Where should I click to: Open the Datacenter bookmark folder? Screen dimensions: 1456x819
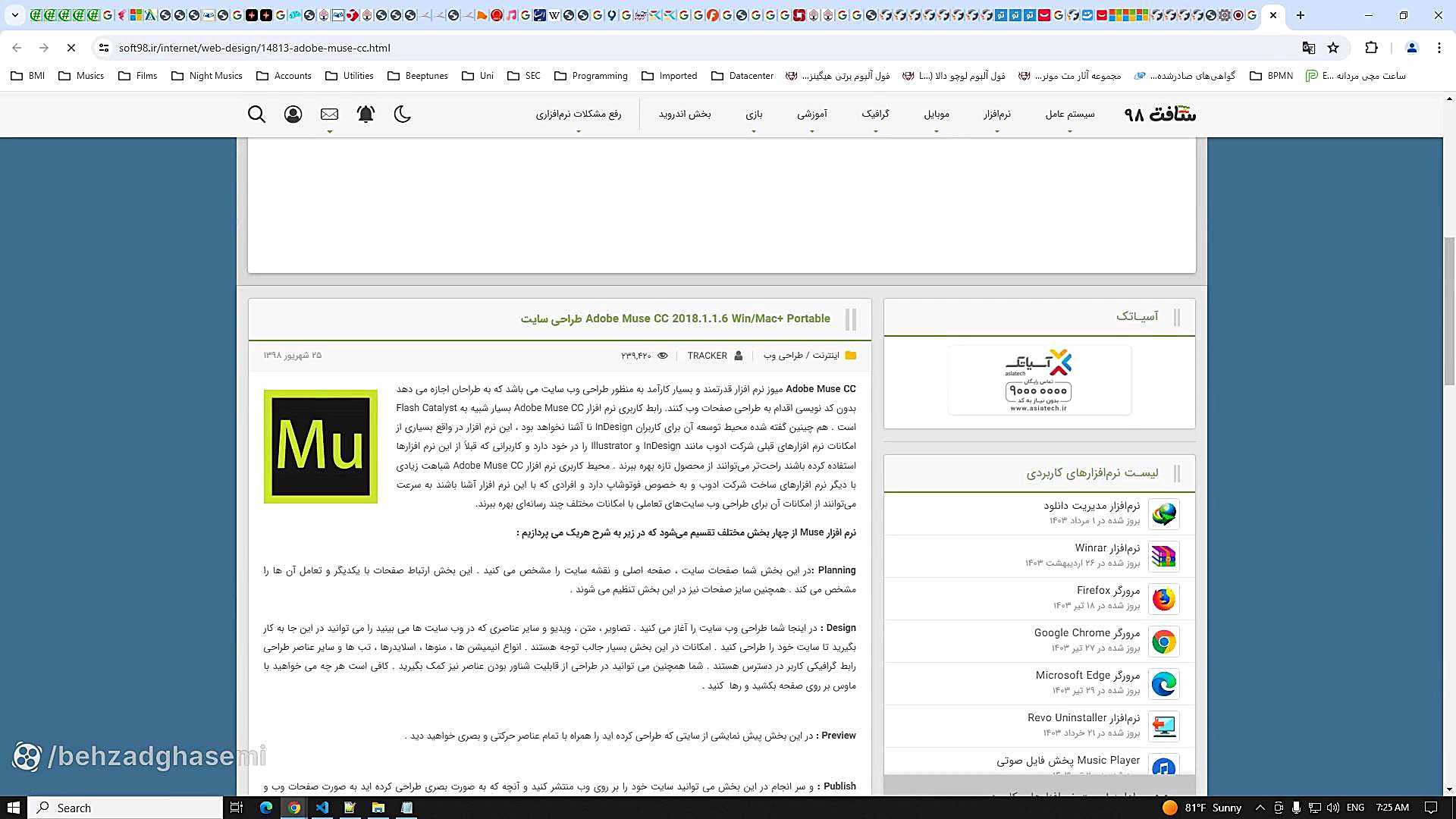[742, 76]
